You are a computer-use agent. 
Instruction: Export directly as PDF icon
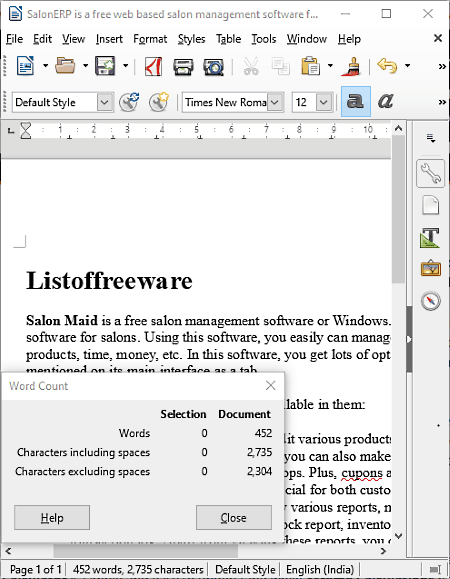(153, 66)
